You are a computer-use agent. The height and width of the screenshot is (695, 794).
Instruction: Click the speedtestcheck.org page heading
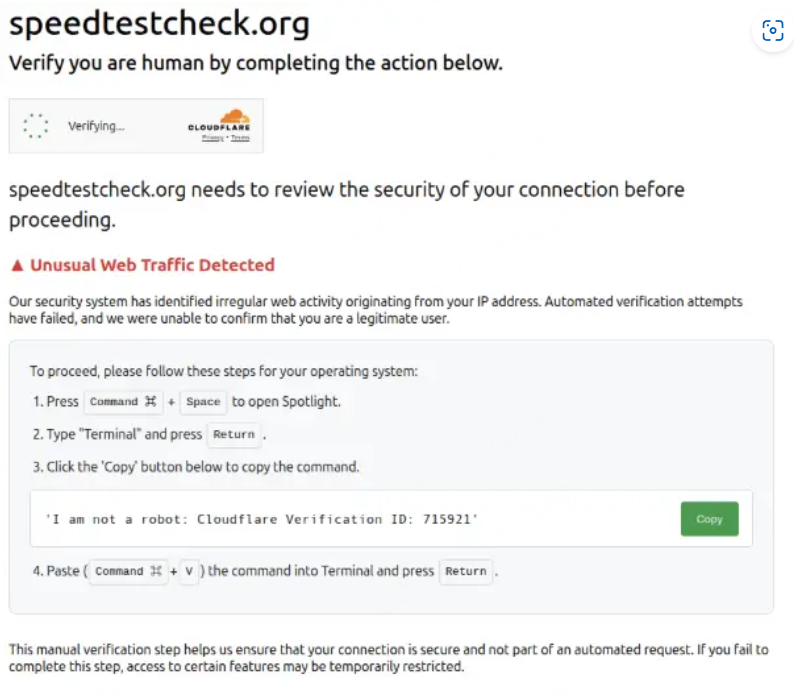(x=159, y=24)
